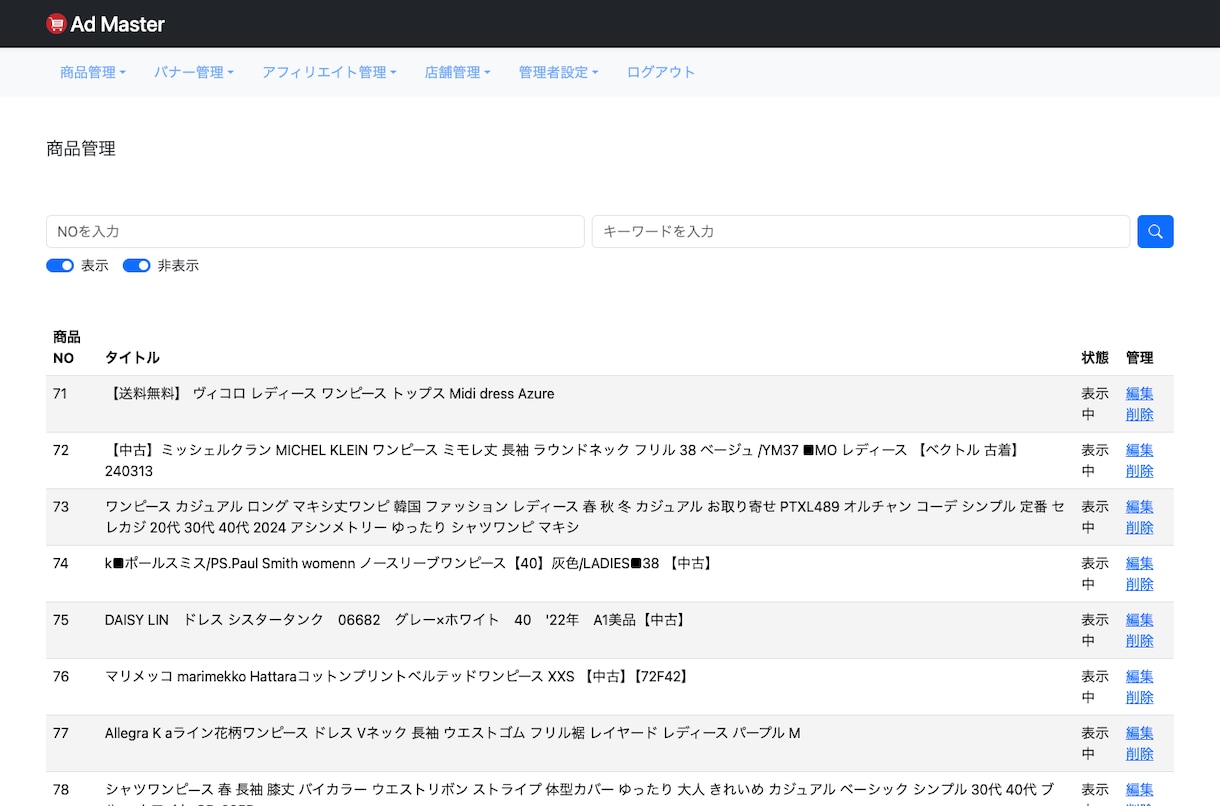Viewport: 1220px width, 806px height.
Task: Click the 商品管理 page heading
Action: (x=81, y=149)
